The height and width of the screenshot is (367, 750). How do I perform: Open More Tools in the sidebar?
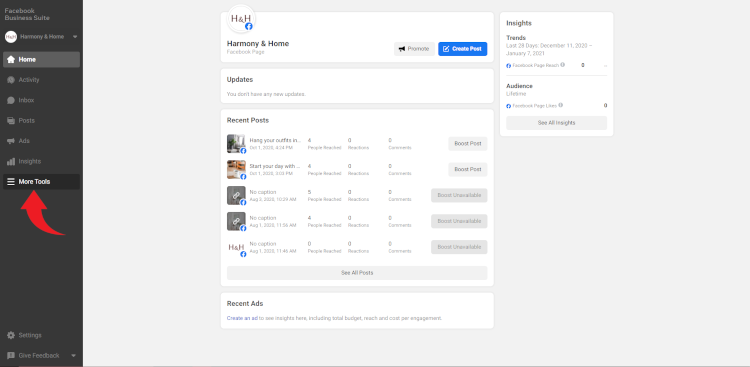tap(41, 182)
